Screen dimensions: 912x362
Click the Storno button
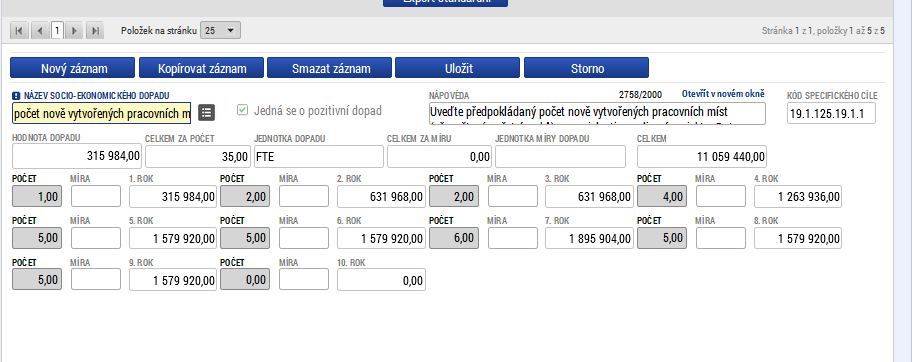click(586, 68)
